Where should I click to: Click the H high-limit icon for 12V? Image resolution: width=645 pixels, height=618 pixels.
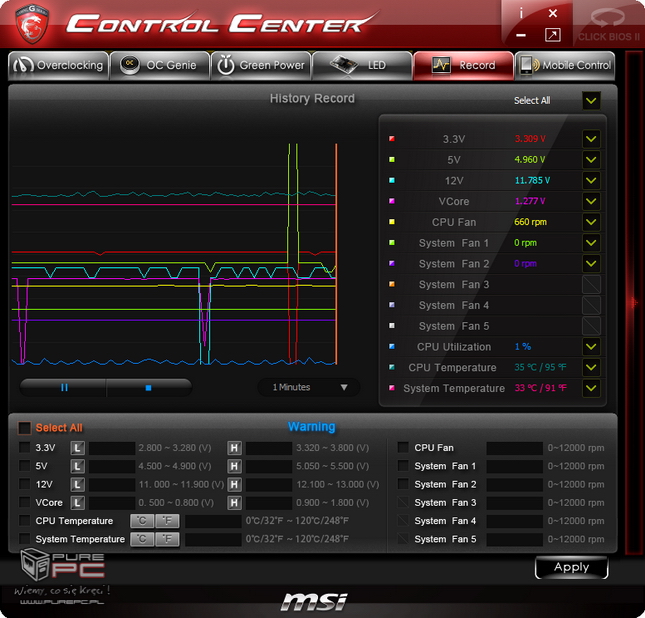pos(234,484)
